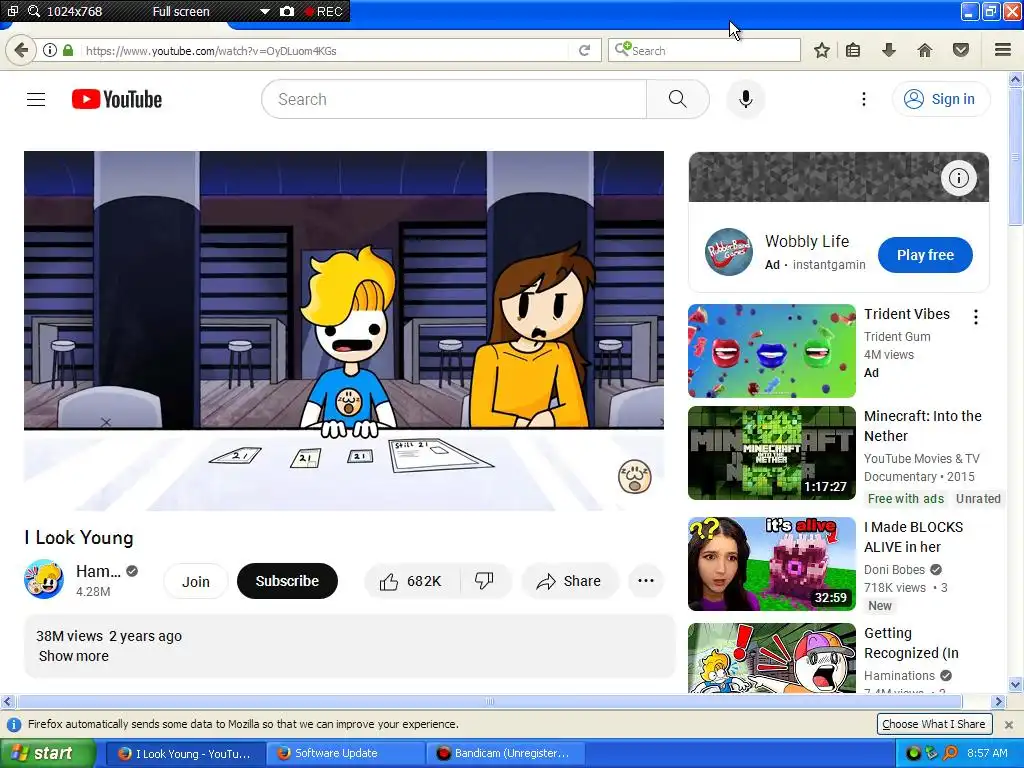
Task: Click Haminations channel name in sidebar
Action: click(x=899, y=675)
